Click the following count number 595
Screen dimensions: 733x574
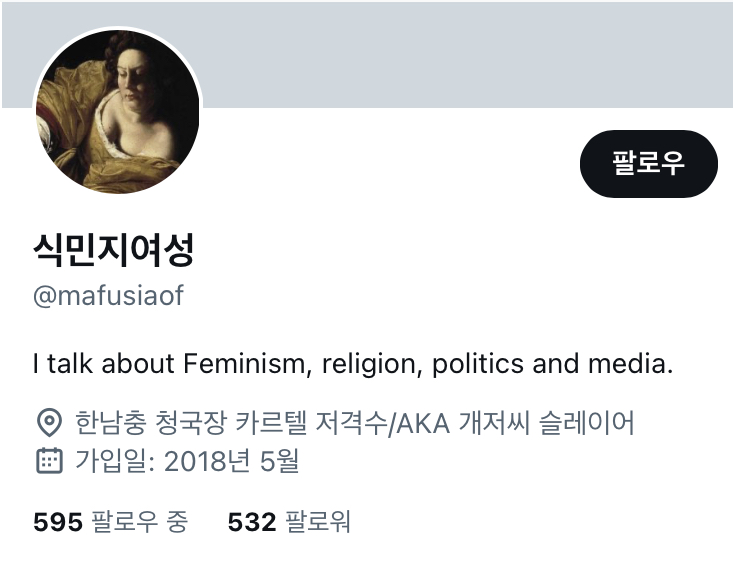pos(58,522)
